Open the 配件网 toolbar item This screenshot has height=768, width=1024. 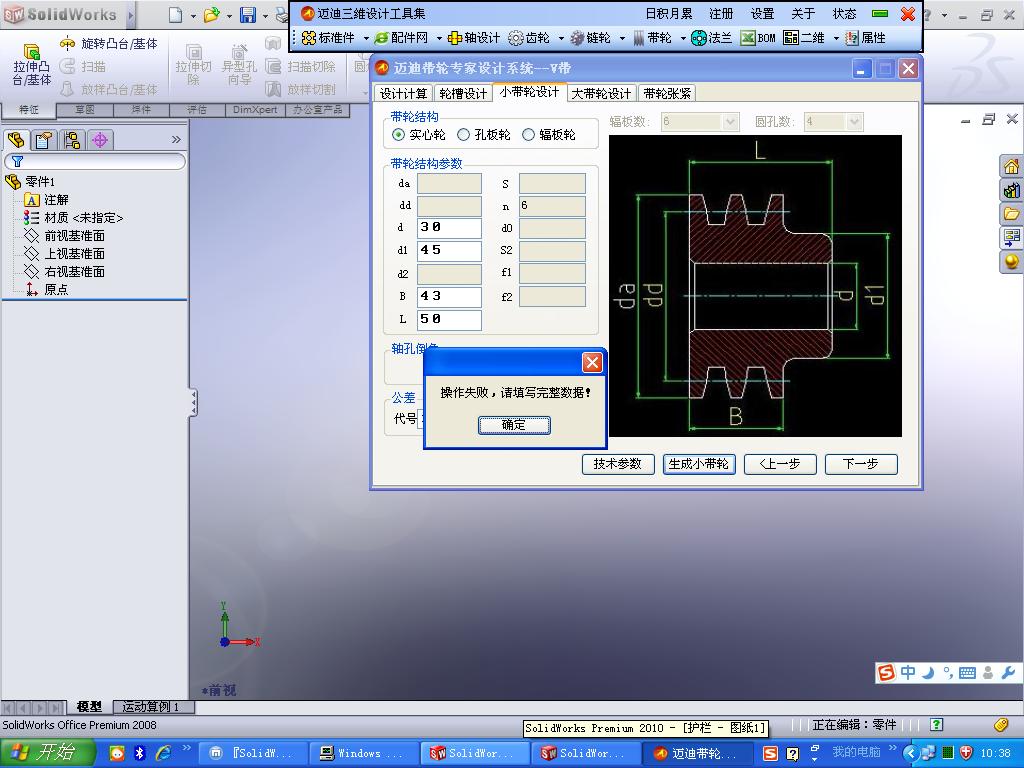[400, 38]
